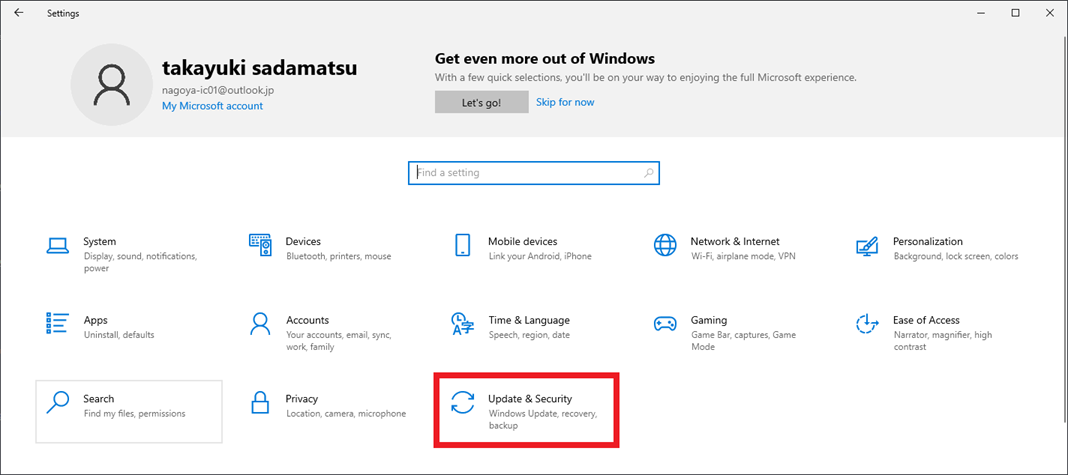Click the search magnifier in Find a setting
The image size is (1068, 475).
point(648,173)
